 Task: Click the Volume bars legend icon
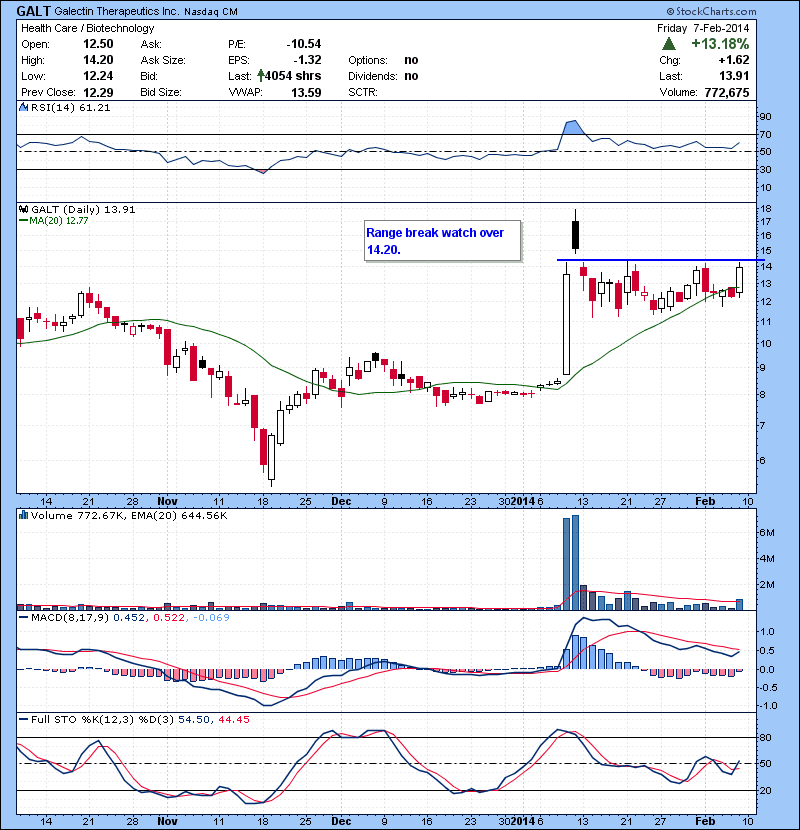coord(23,515)
